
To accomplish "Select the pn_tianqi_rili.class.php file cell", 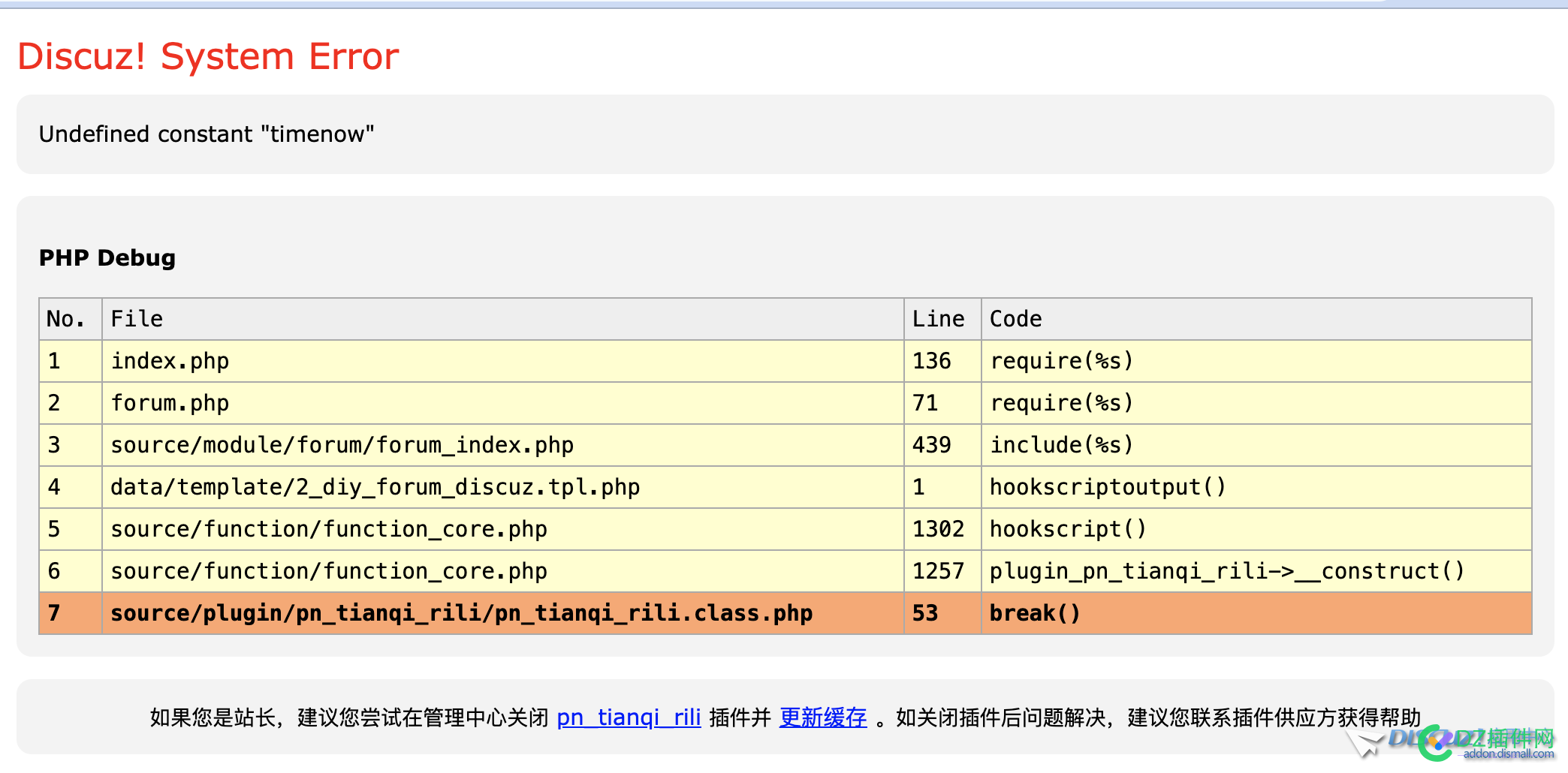I will pyautogui.click(x=503, y=613).
